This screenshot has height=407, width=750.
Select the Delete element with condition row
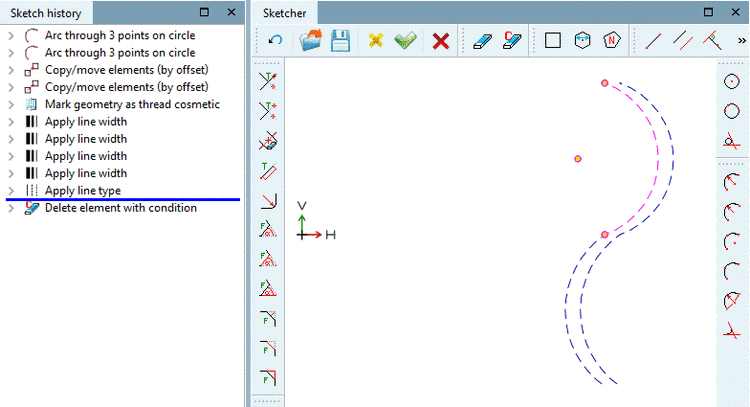coord(121,208)
